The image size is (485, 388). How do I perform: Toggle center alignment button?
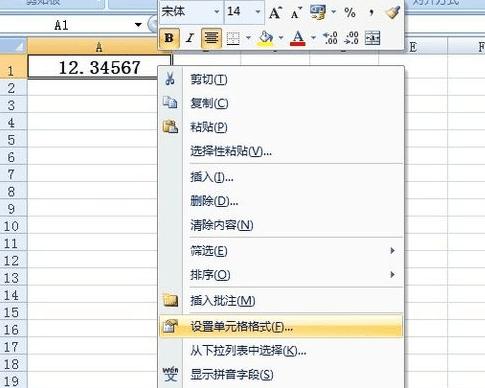(x=211, y=38)
